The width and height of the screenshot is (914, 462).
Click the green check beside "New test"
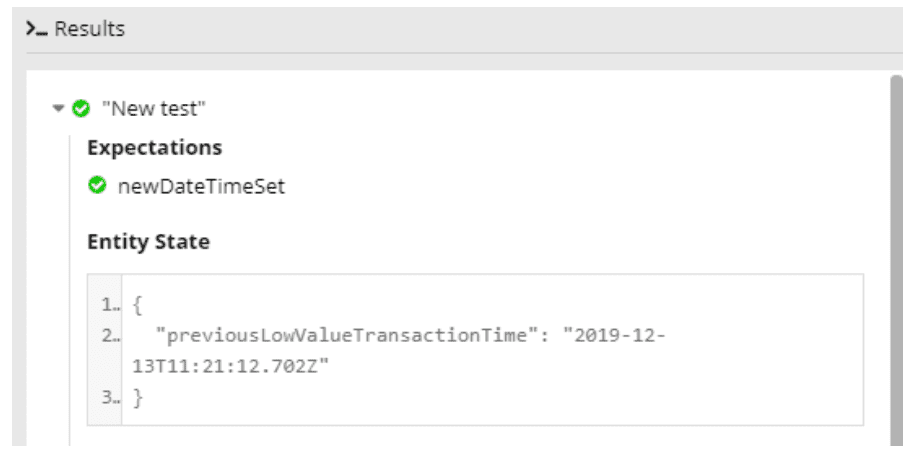81,108
